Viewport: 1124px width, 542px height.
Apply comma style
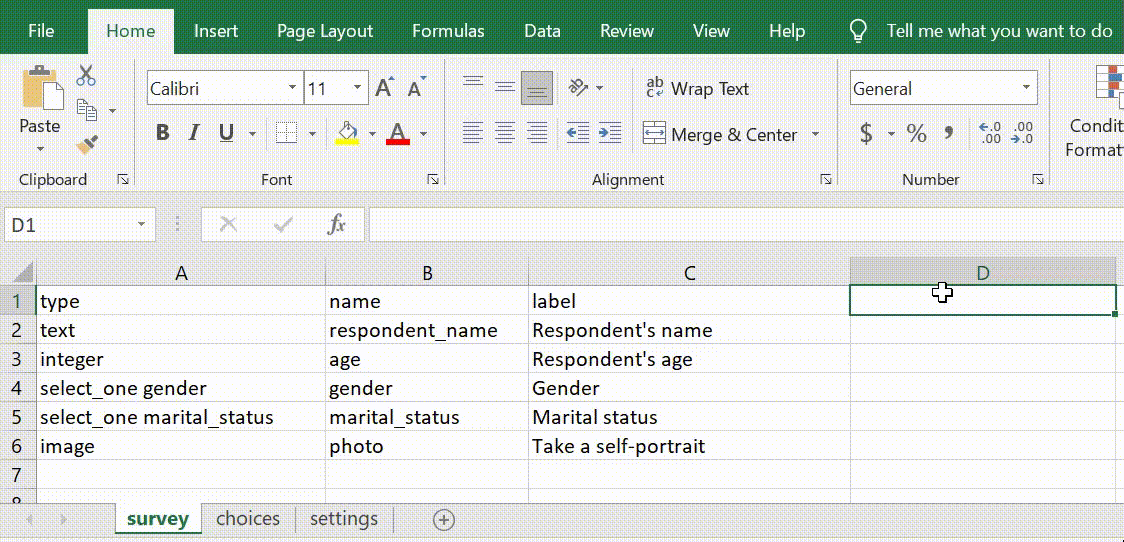point(949,133)
